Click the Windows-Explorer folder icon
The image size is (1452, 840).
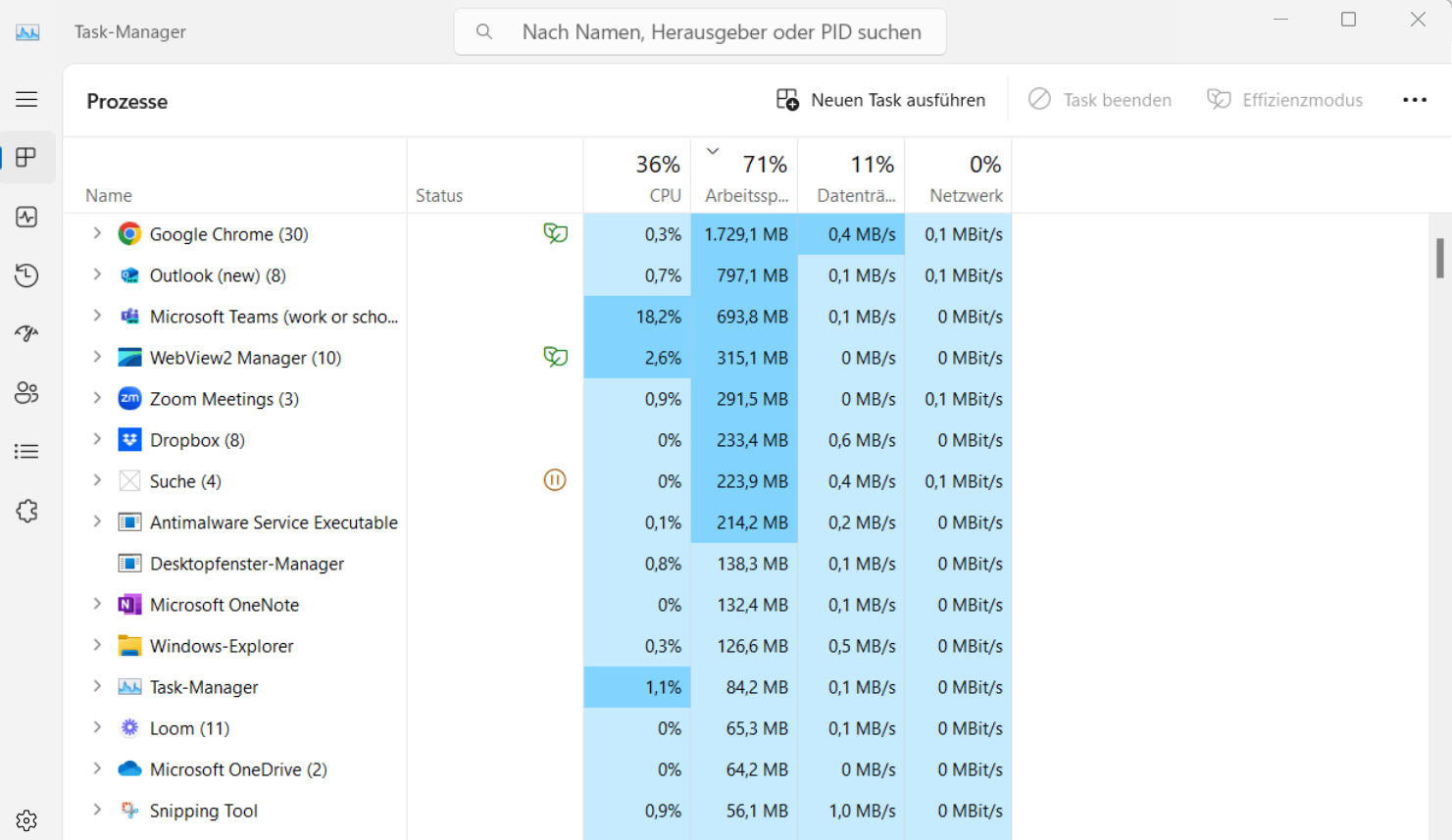point(129,646)
